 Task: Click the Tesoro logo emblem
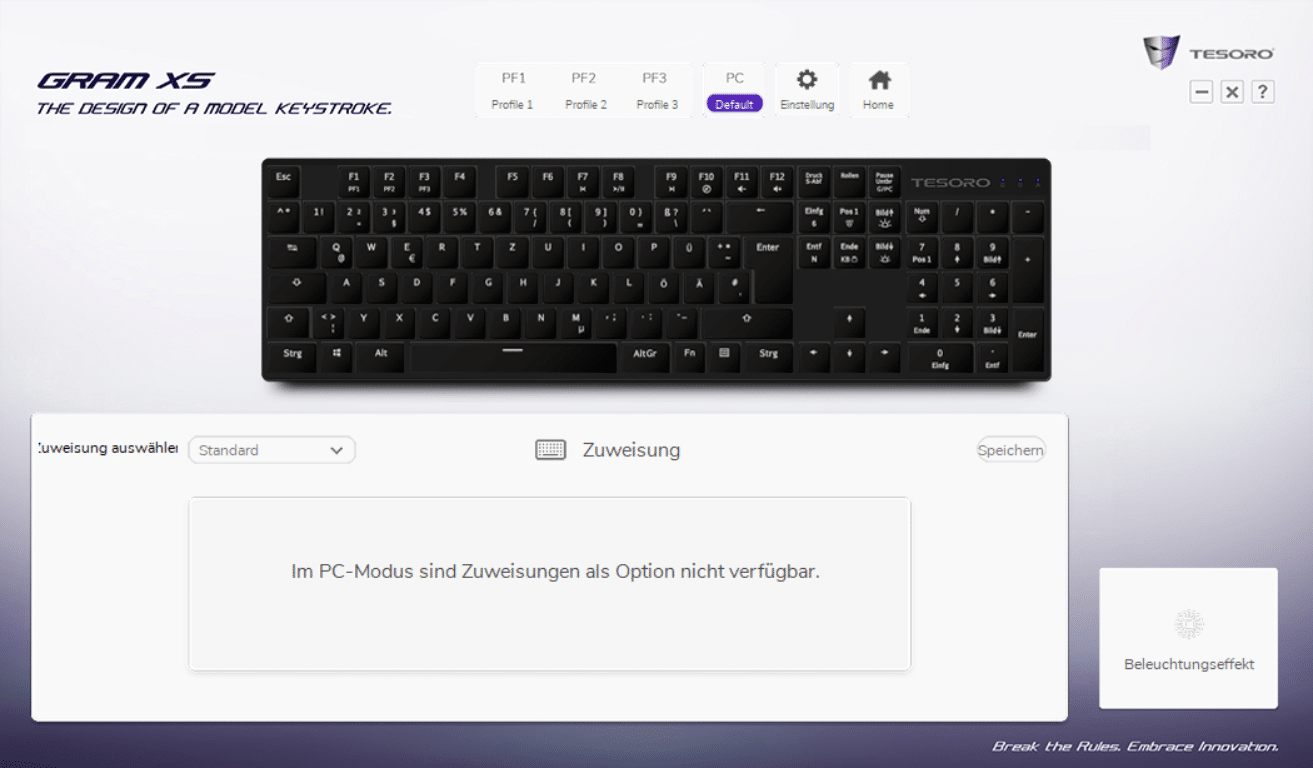click(x=1161, y=52)
